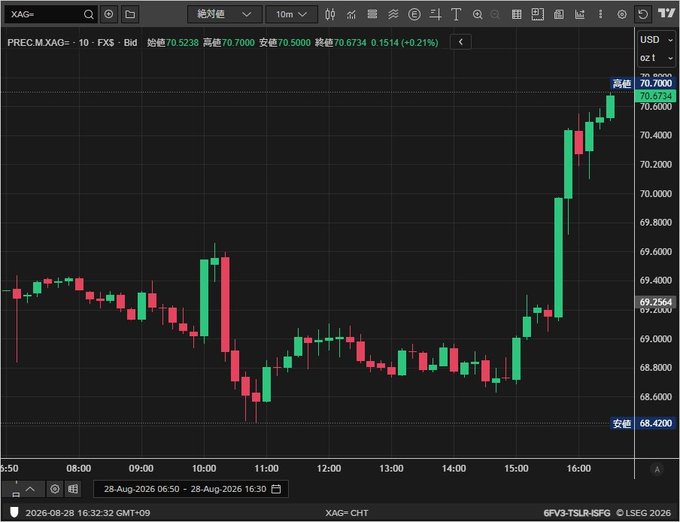Click the export chart image icon

(x=579, y=14)
